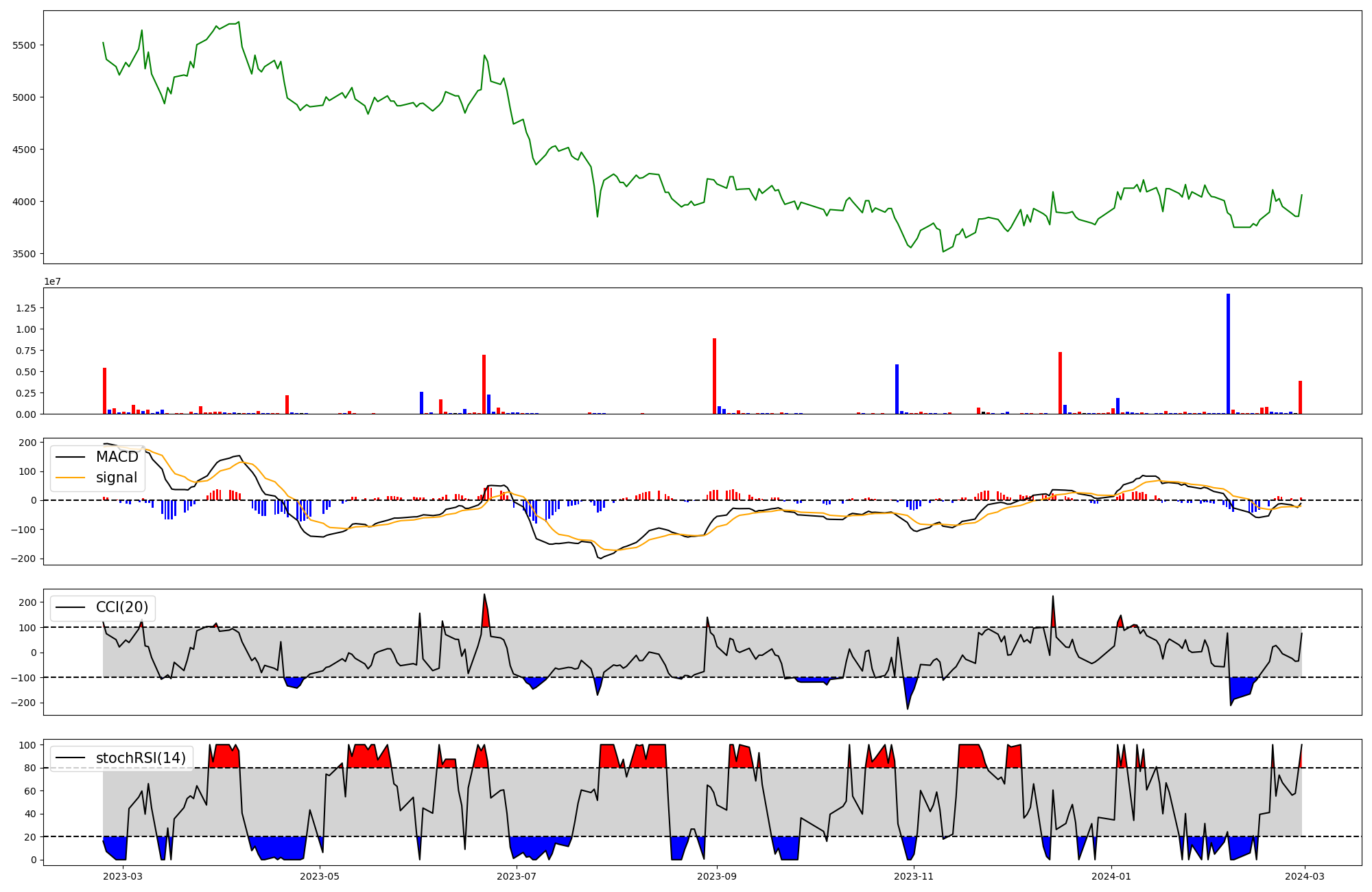Click the 2024-01 x-axis date label
1372x892 pixels.
[x=1111, y=876]
